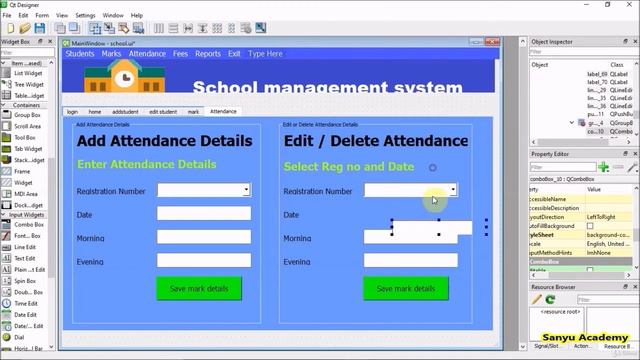Remove dynamic property minus icon
This screenshot has width=640, height=360.
(618, 167)
